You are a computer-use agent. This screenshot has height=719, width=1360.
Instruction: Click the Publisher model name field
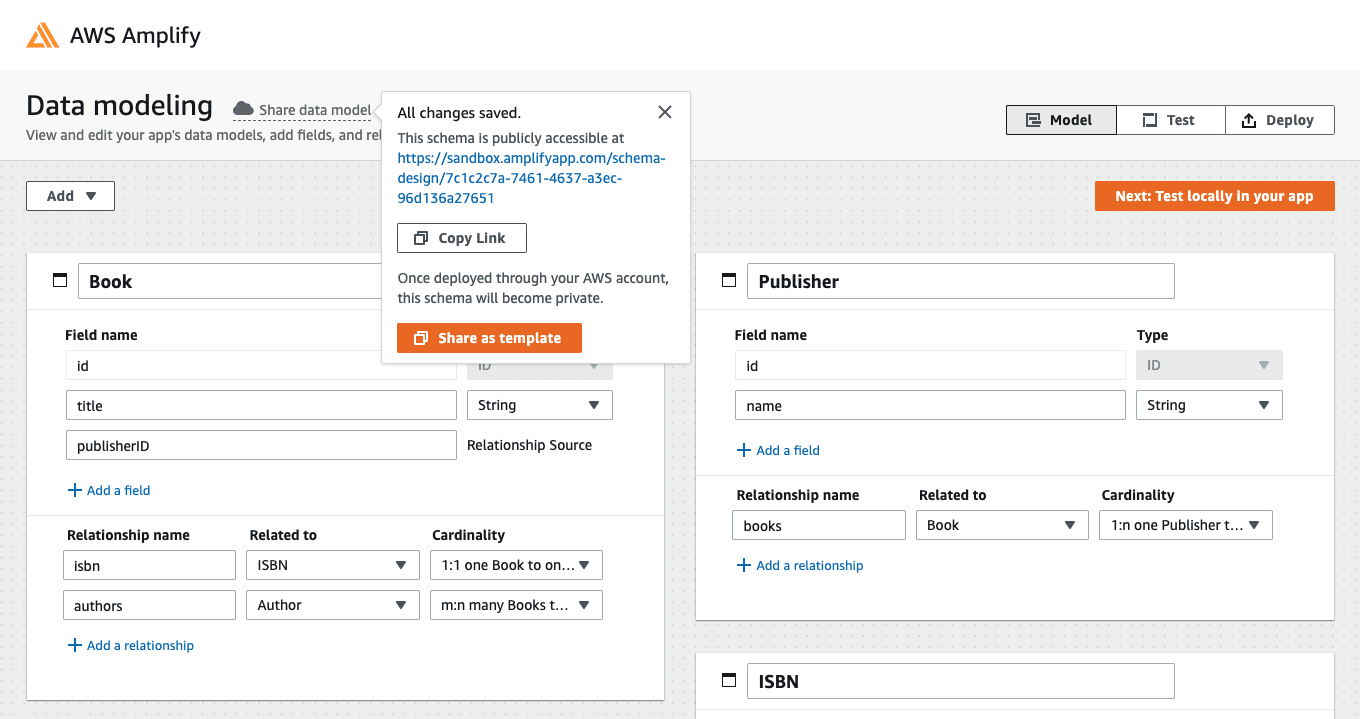961,281
